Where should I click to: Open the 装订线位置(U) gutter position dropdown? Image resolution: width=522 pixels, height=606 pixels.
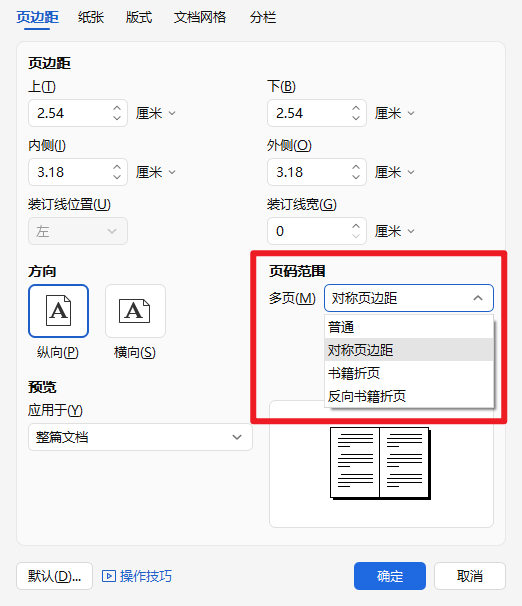(78, 231)
